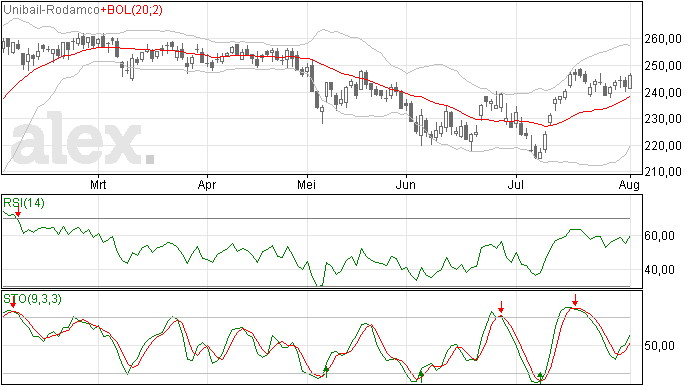The width and height of the screenshot is (690, 387).
Task: Click the green buy arrow in early July
Action: tap(541, 377)
